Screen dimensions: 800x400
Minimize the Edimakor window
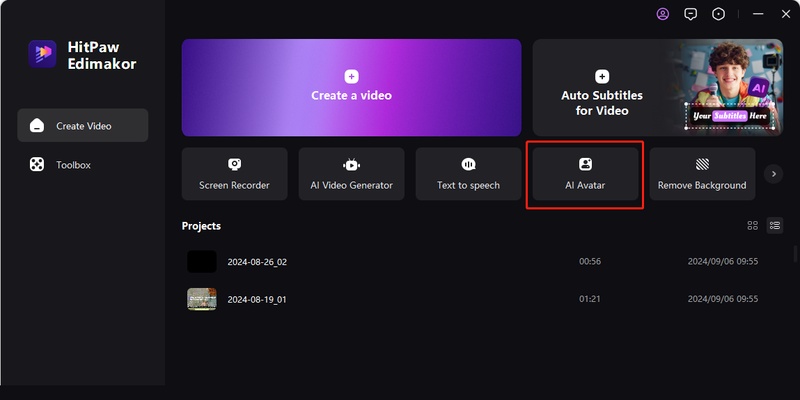pos(756,14)
